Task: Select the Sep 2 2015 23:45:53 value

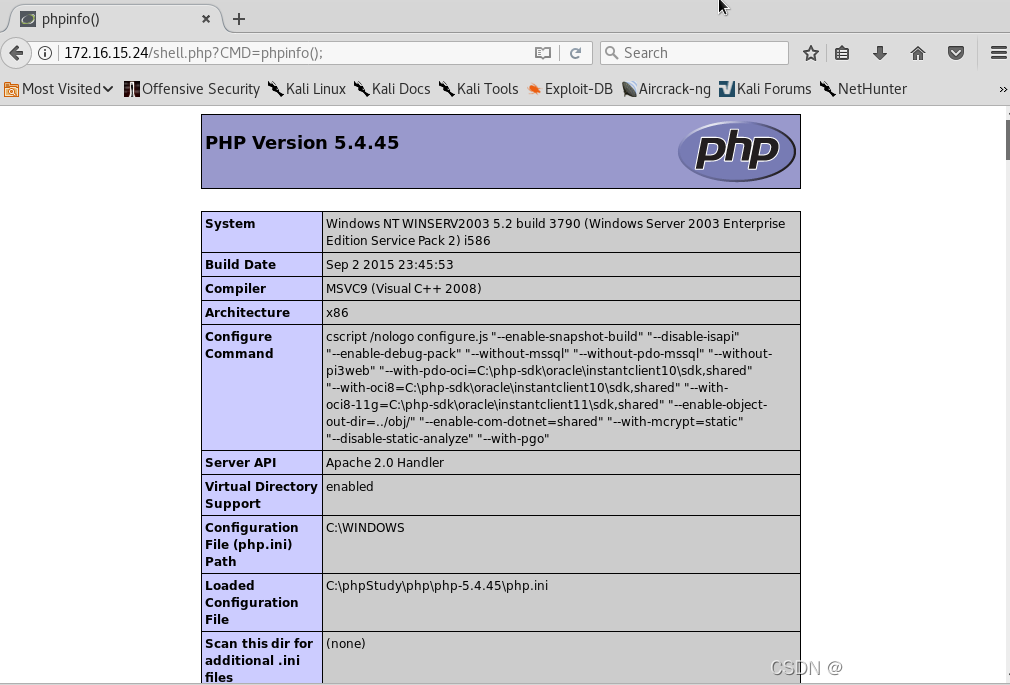Action: click(390, 265)
